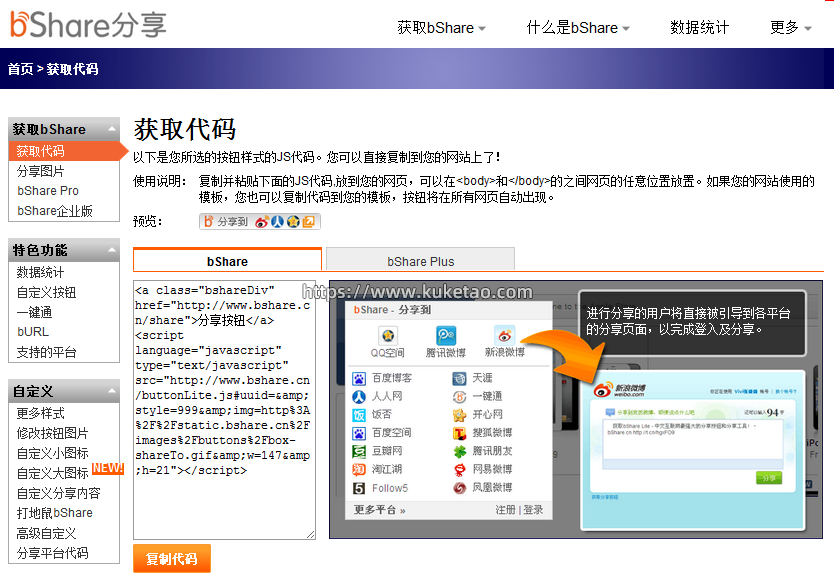The height and width of the screenshot is (584, 834).
Task: Click the 网易微博 icon in platform list
Action: pos(459,469)
